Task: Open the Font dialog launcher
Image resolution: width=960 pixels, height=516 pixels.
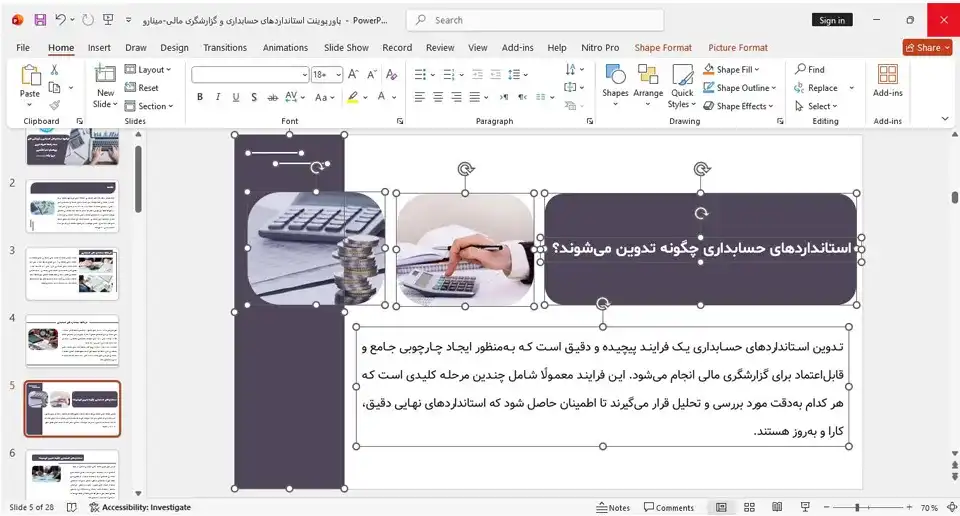Action: pos(400,121)
